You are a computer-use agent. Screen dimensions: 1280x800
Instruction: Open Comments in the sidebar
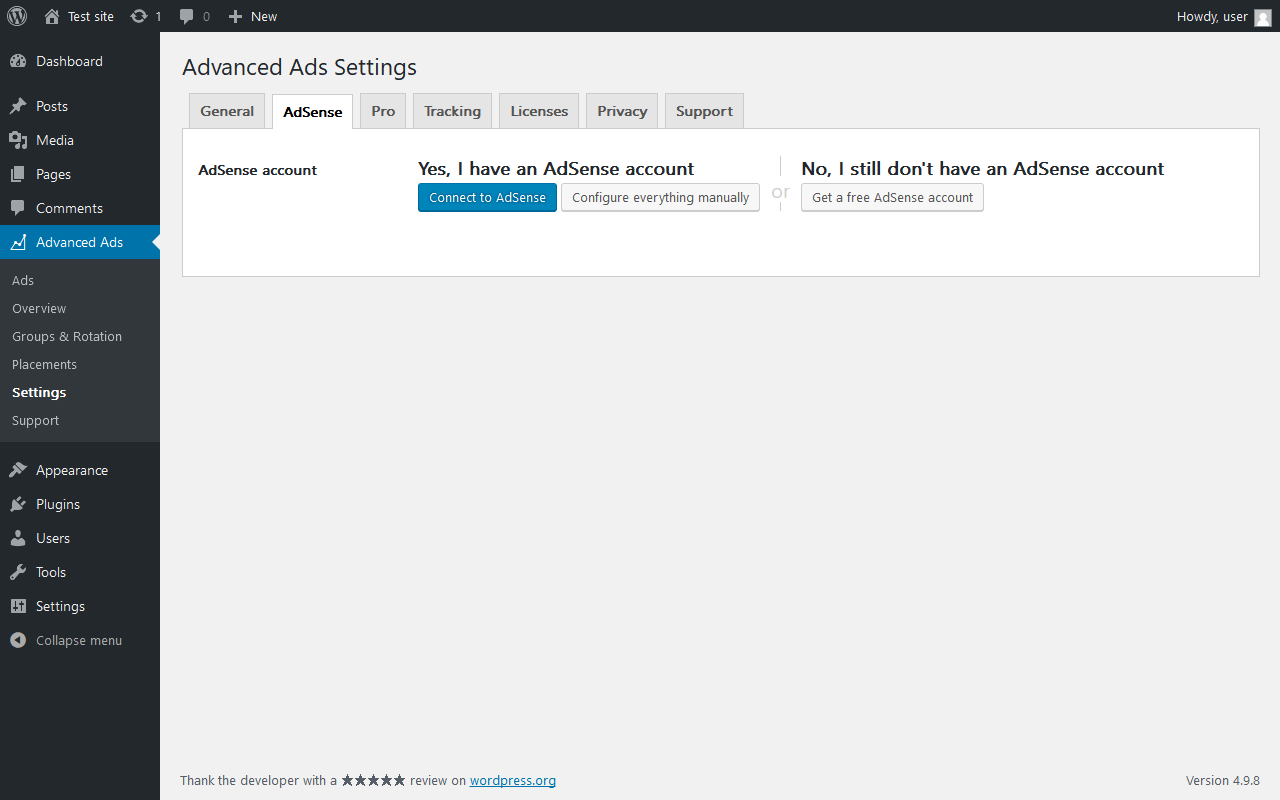click(80, 208)
